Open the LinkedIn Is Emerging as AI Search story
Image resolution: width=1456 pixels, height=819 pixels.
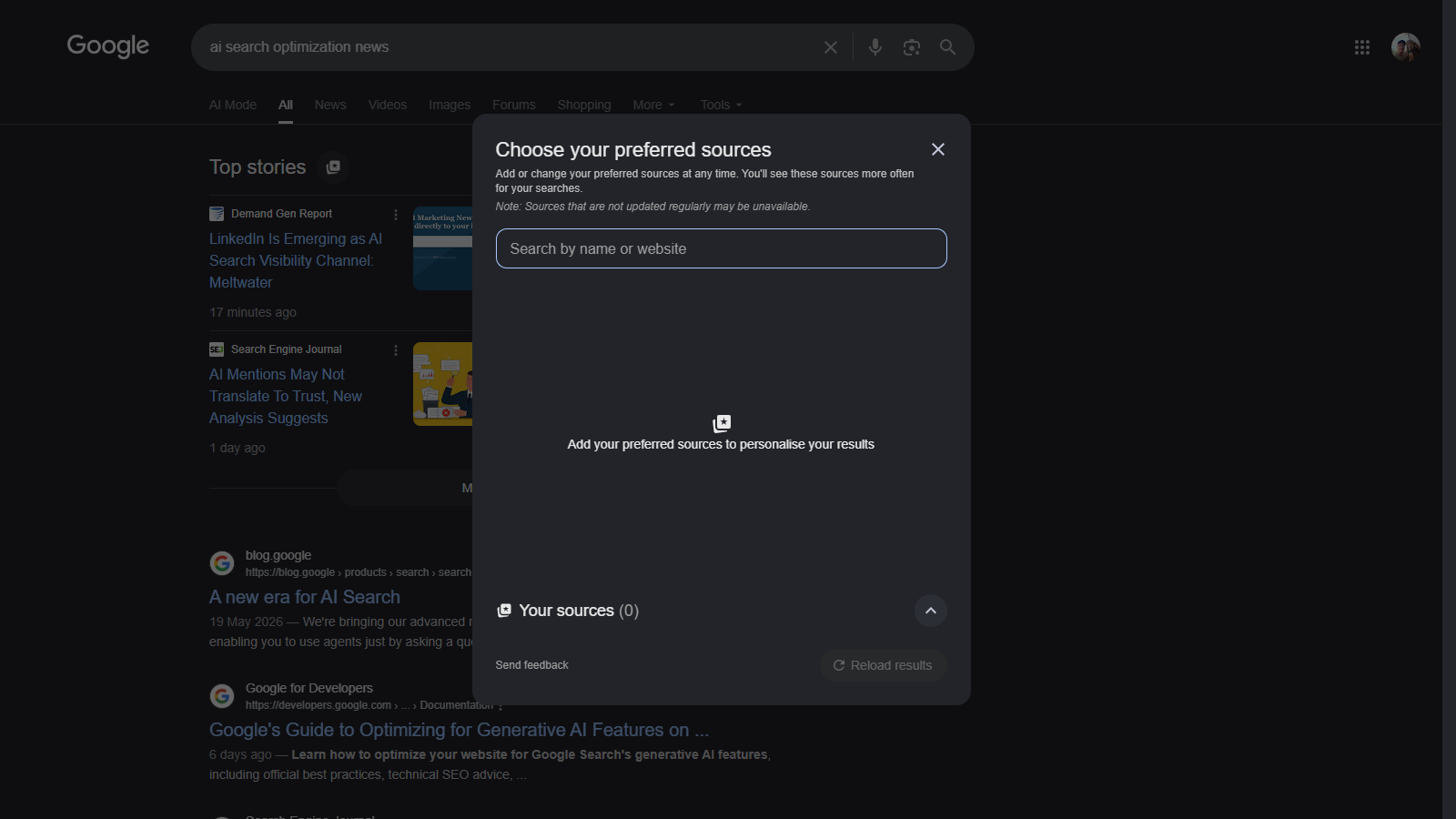[x=297, y=260]
